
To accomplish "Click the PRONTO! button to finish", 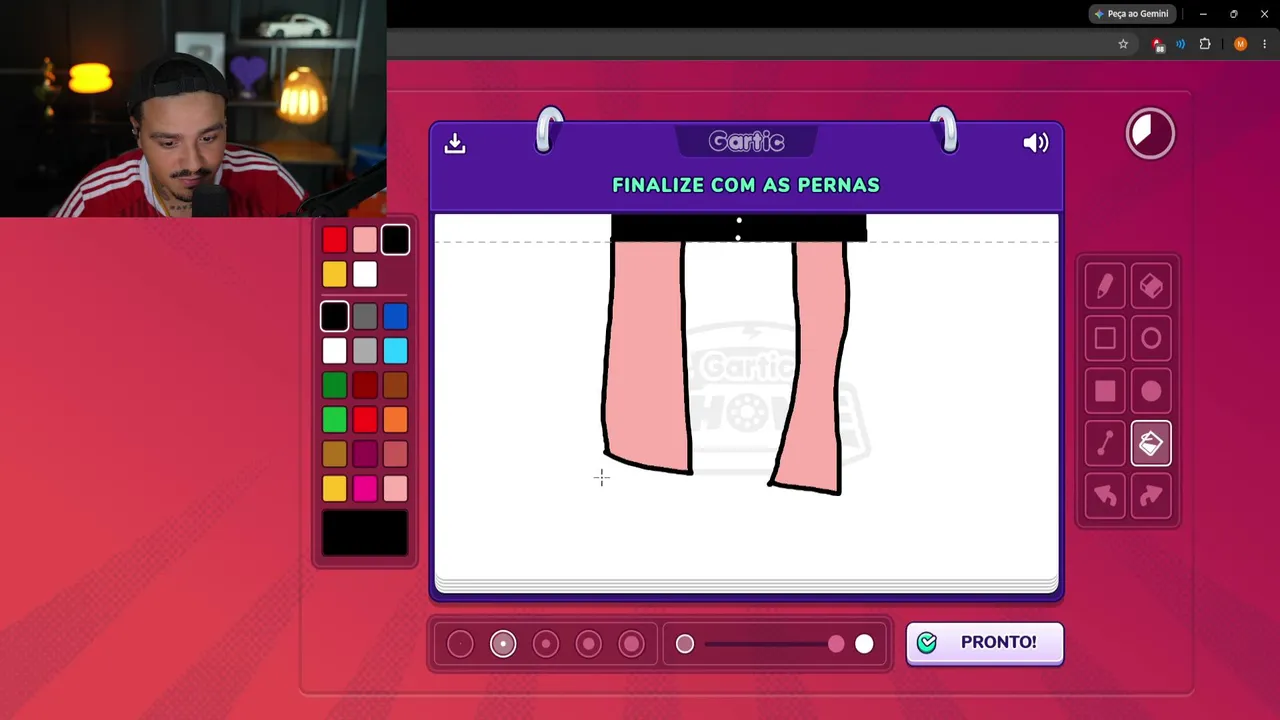I will click(x=985, y=643).
